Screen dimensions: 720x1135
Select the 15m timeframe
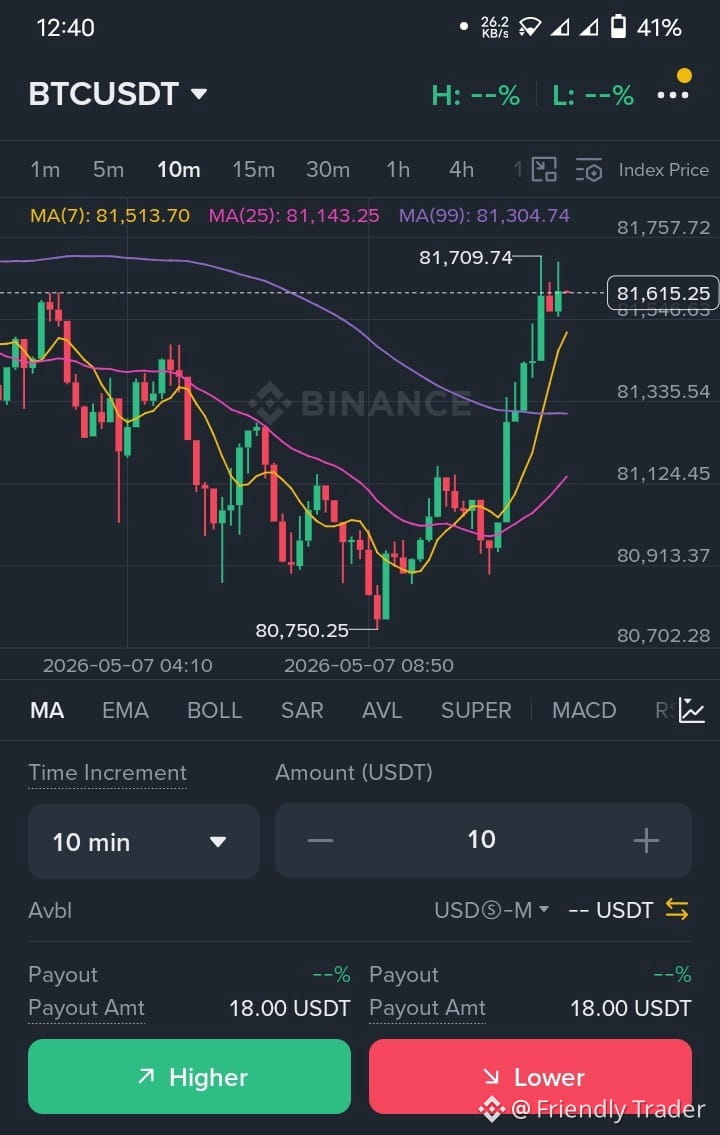point(253,169)
